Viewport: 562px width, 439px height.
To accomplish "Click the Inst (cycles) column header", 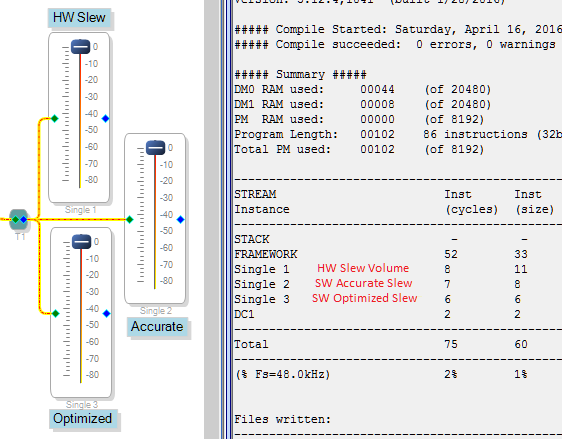I will click(x=471, y=202).
